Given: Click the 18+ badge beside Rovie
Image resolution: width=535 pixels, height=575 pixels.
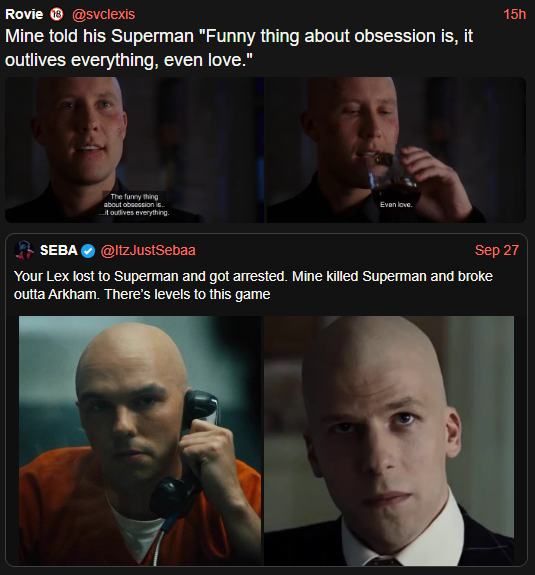Looking at the screenshot, I should click(x=56, y=14).
